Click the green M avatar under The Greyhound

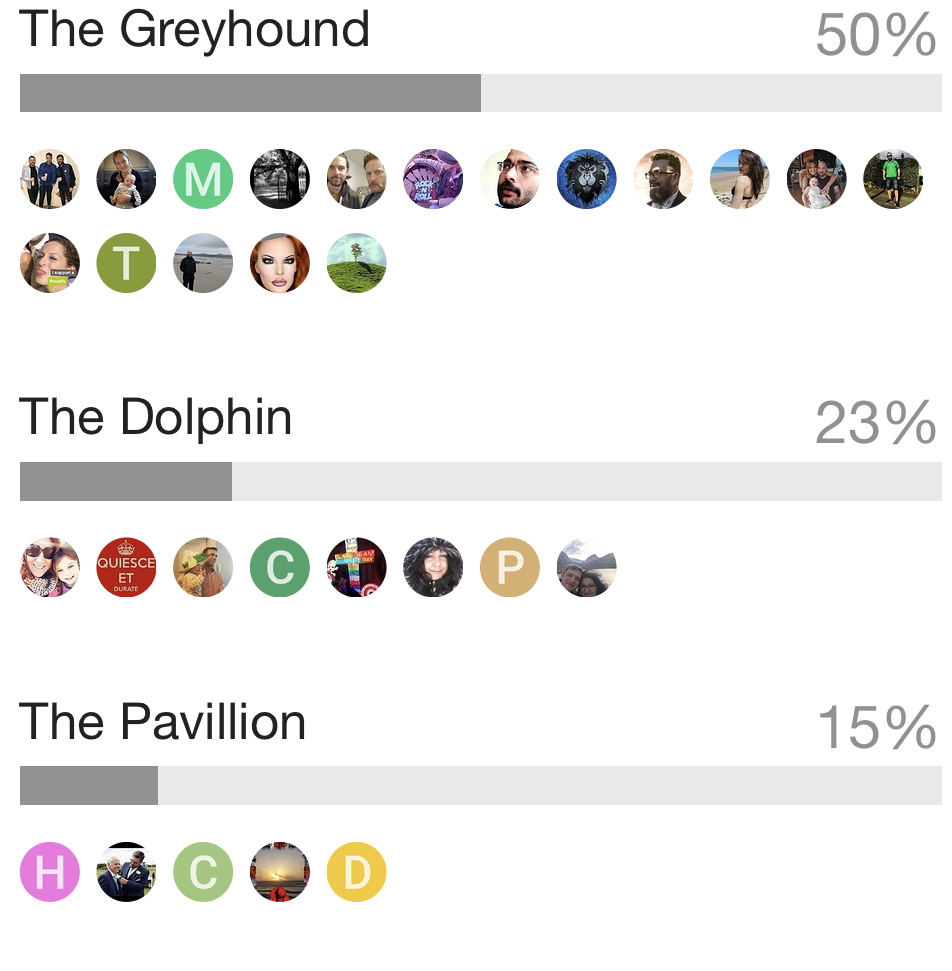203,179
